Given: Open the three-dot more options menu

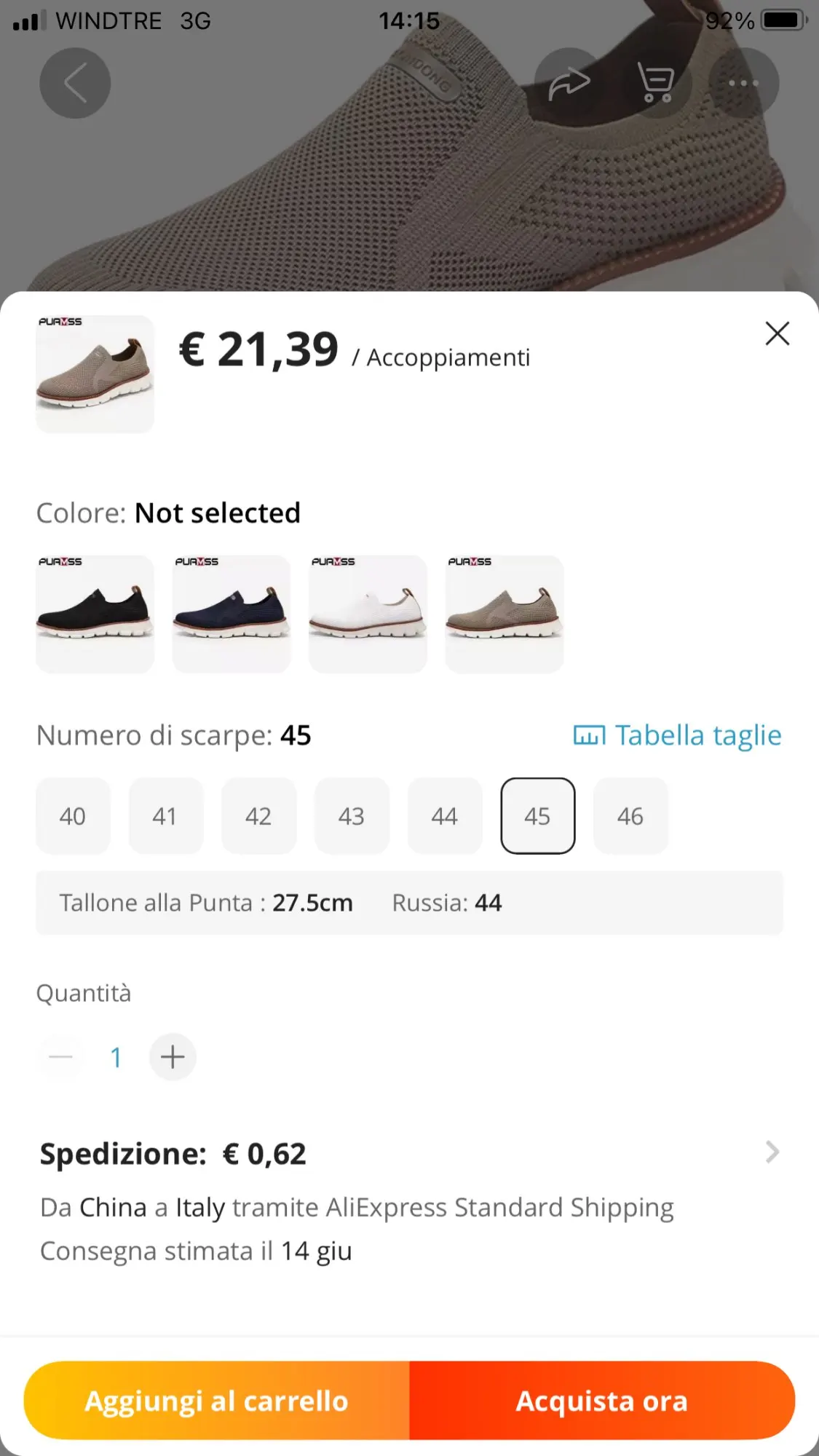Looking at the screenshot, I should click(x=743, y=83).
